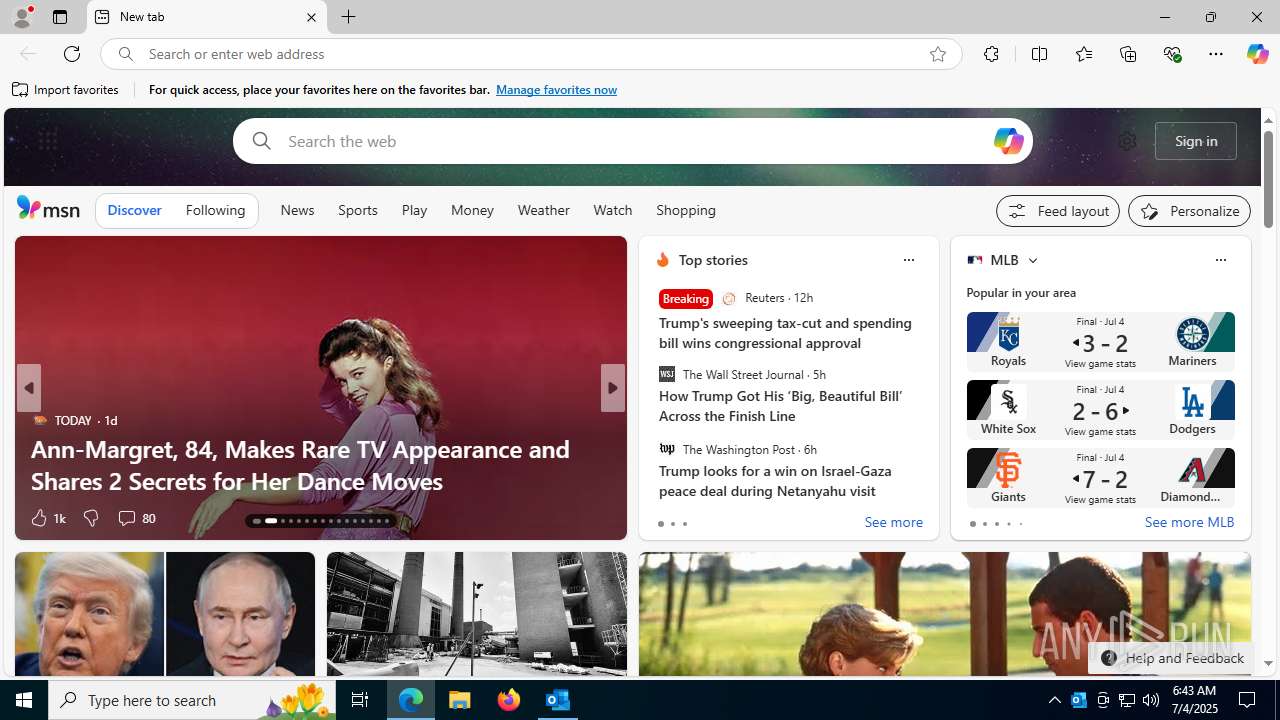1280x720 pixels.
Task: Add this page to favorites star
Action: (937, 54)
